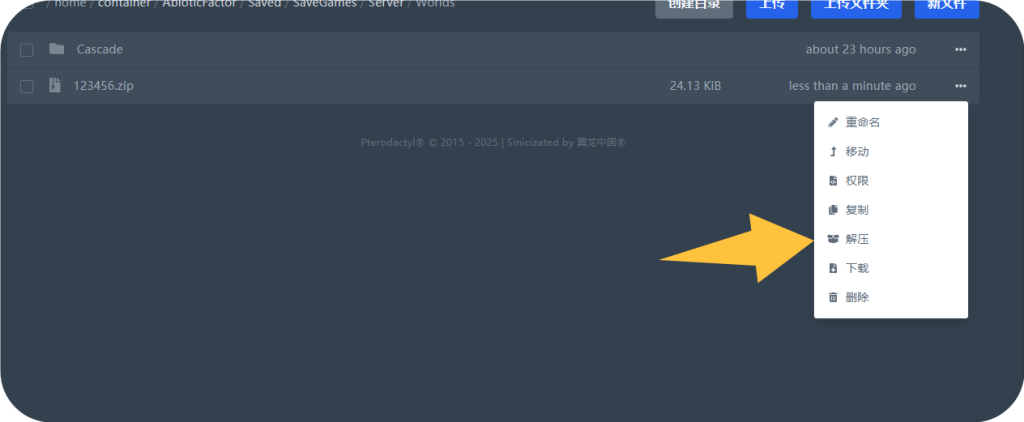Click the download file icon beside 下载
The width and height of the screenshot is (1024, 422).
[833, 269]
